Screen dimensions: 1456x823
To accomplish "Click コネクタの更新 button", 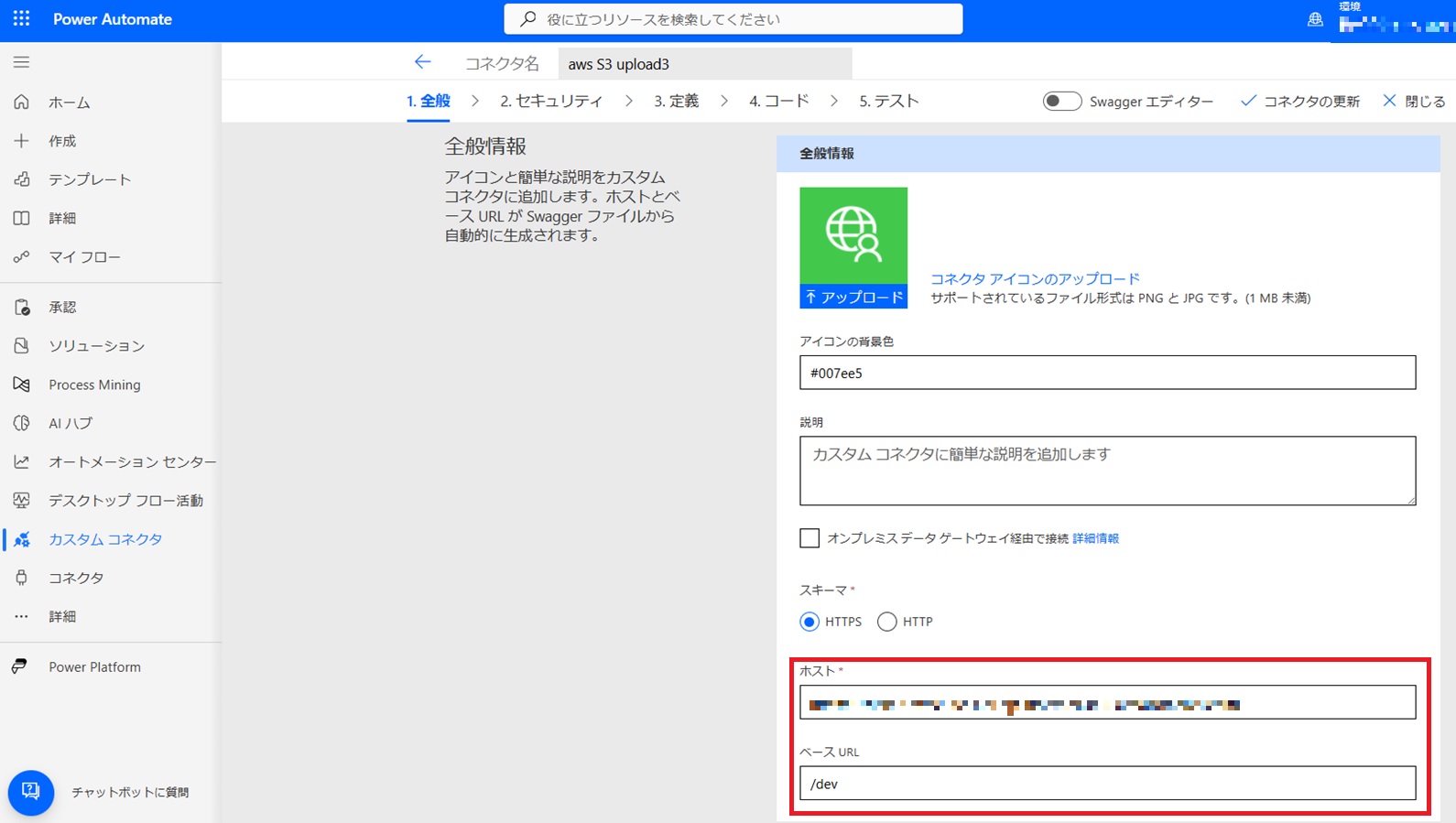I will click(1300, 101).
